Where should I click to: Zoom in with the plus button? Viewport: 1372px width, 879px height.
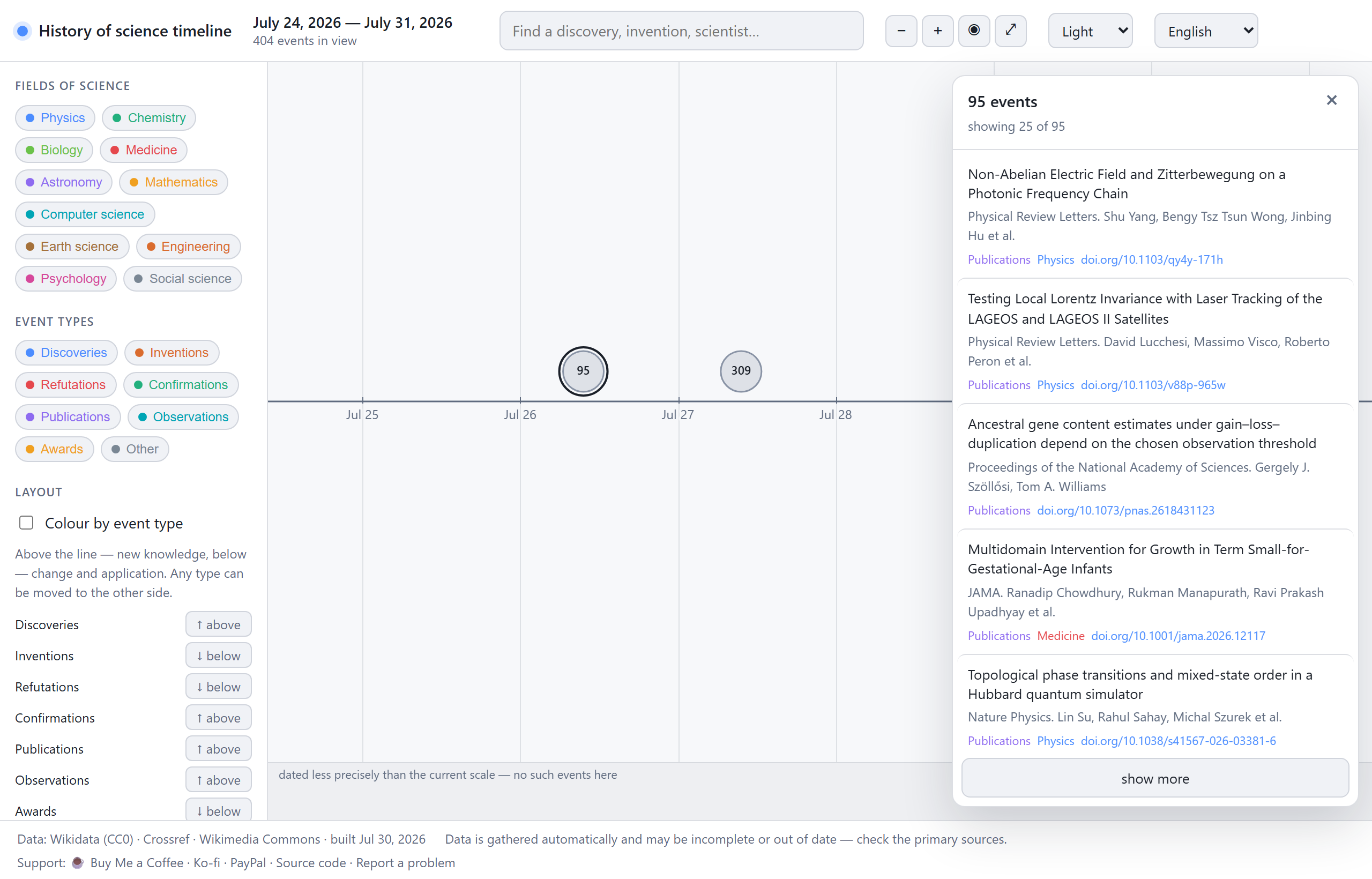(x=937, y=31)
